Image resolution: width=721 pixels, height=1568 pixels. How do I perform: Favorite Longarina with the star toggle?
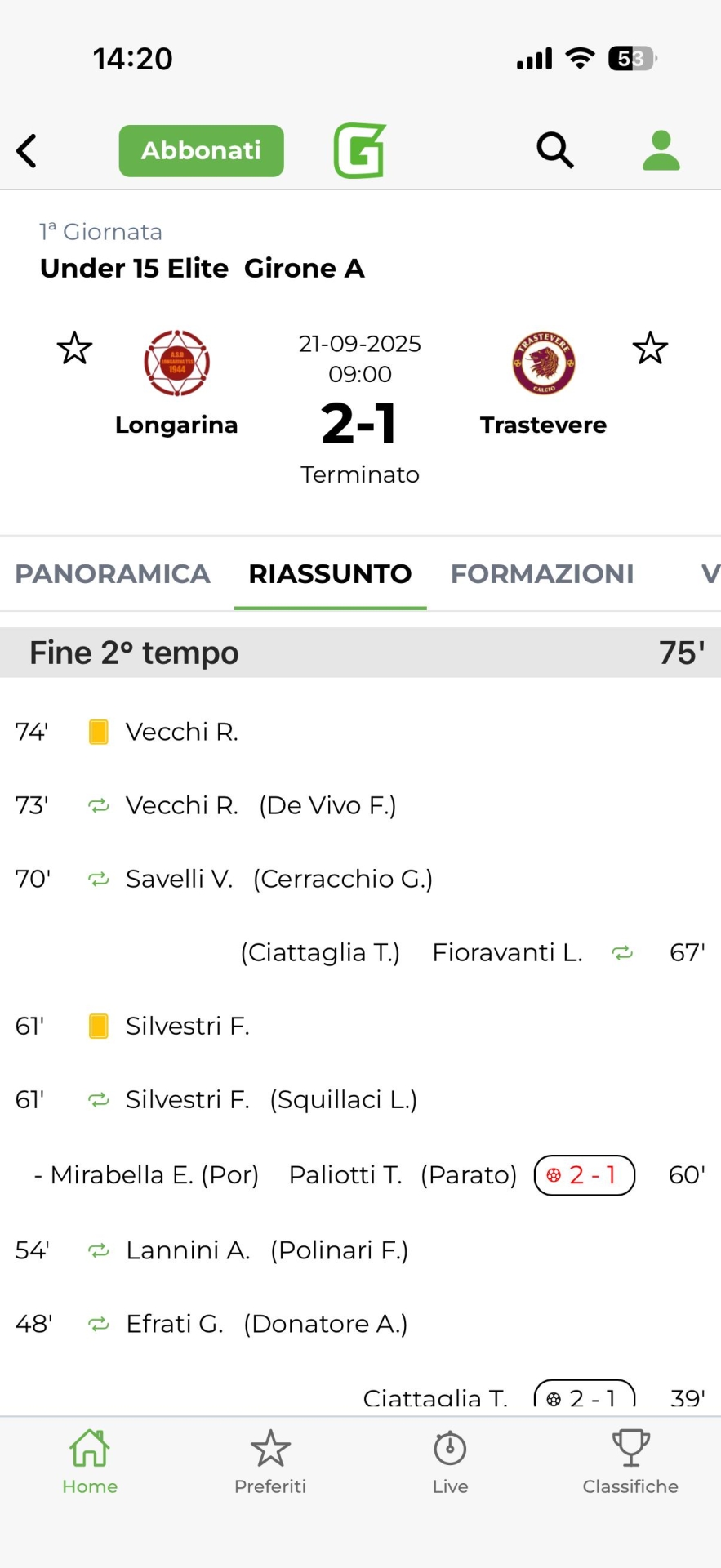(74, 349)
